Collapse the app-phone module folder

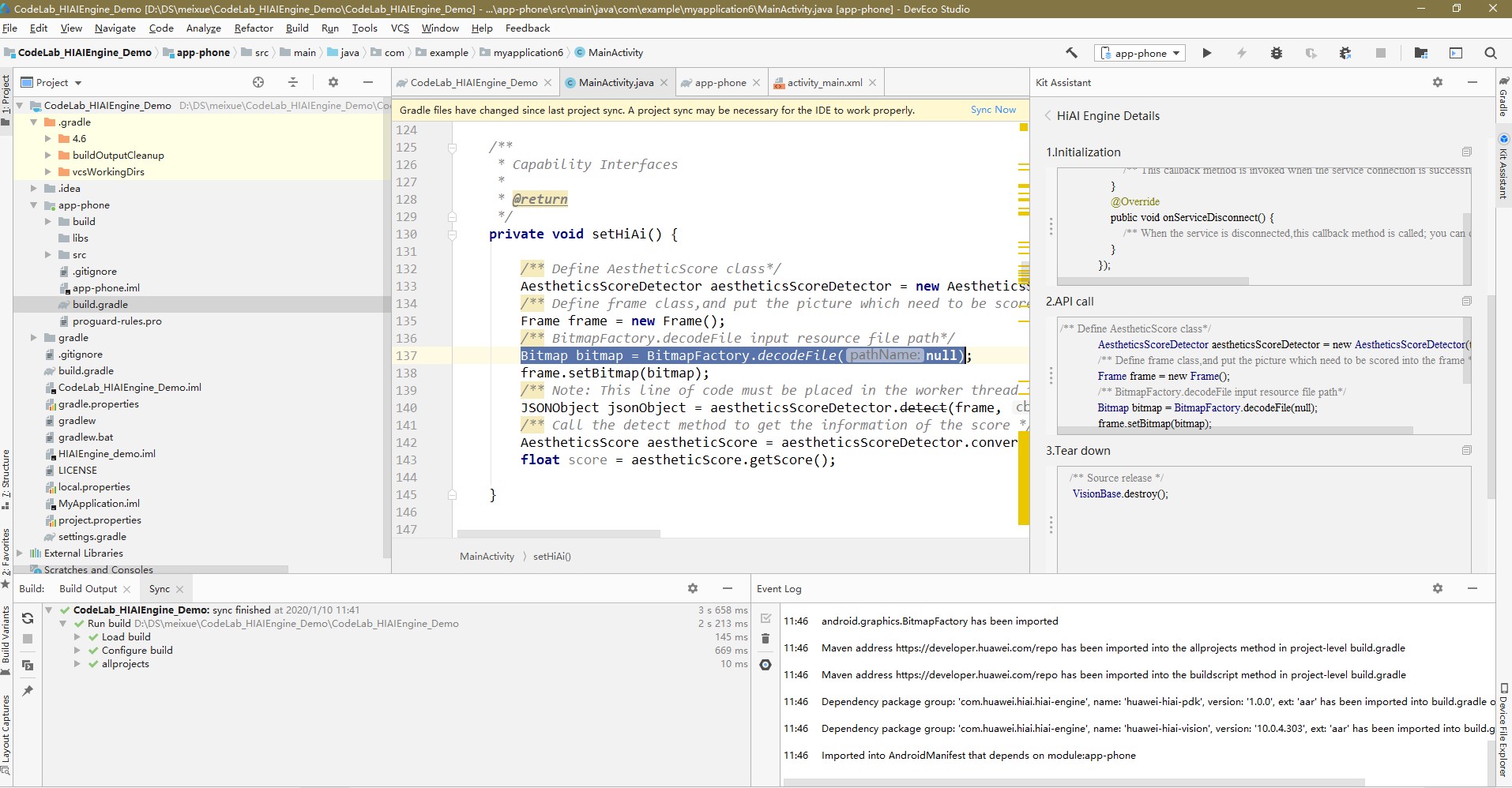[34, 205]
